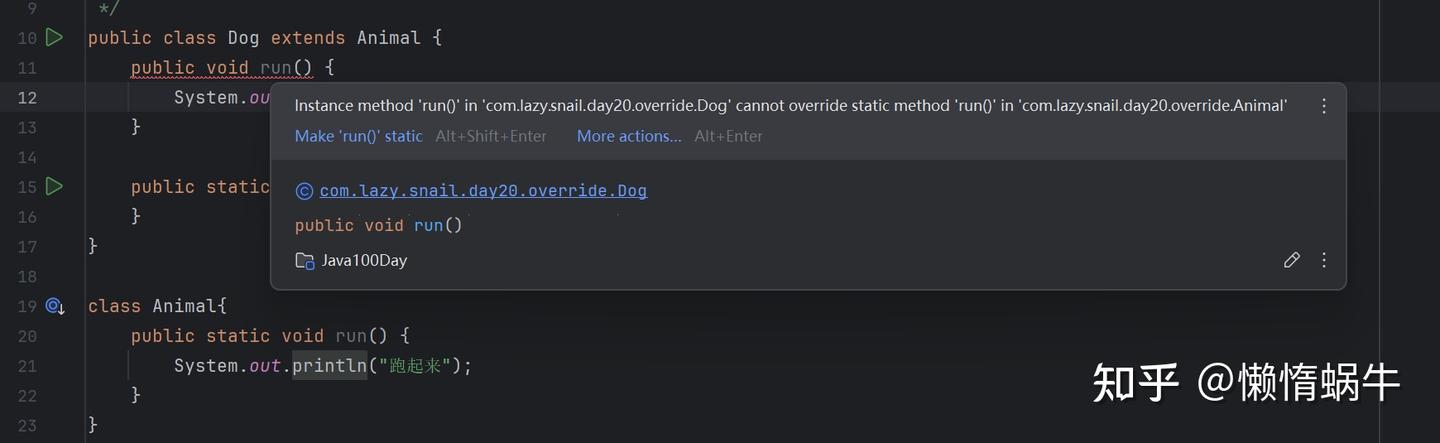Open three-dot menu next to pencil icon
The width and height of the screenshot is (1440, 443).
[x=1324, y=260]
